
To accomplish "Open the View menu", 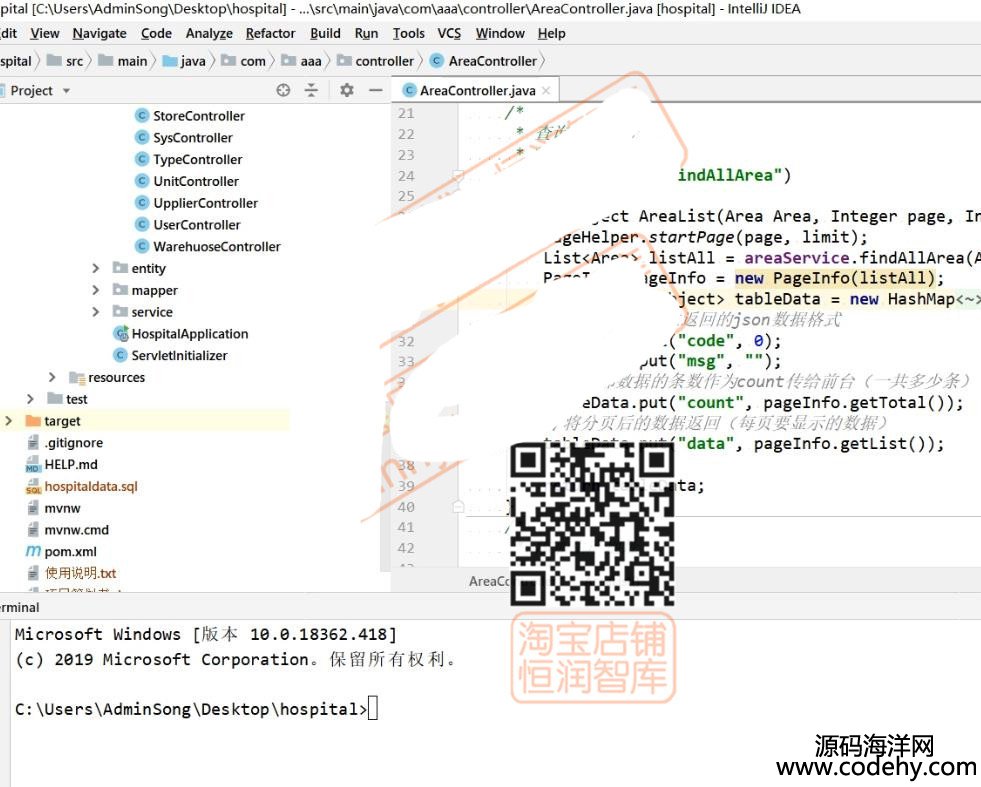I will [x=44, y=33].
